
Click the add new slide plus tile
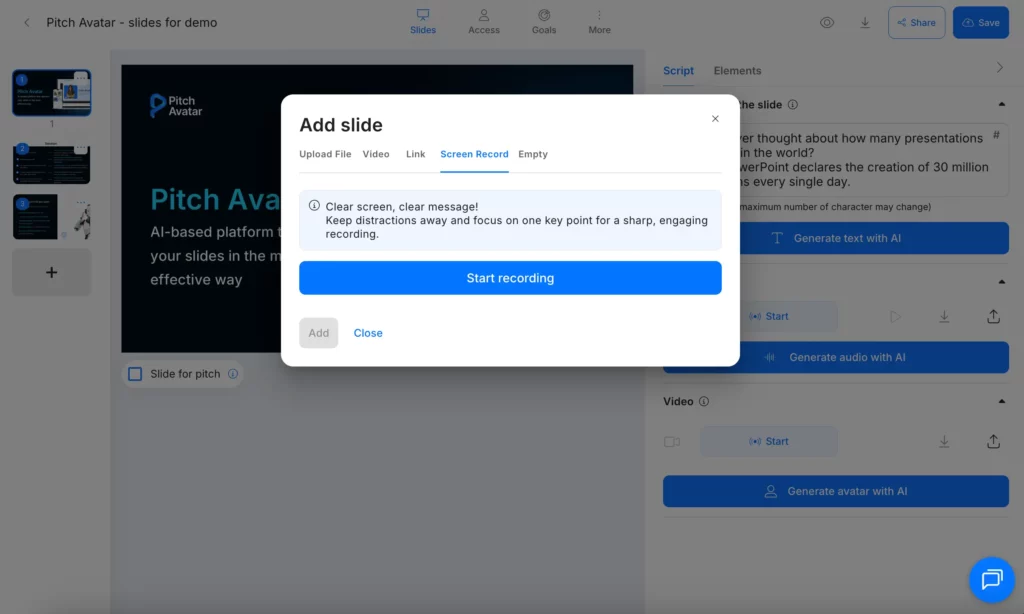click(52, 272)
